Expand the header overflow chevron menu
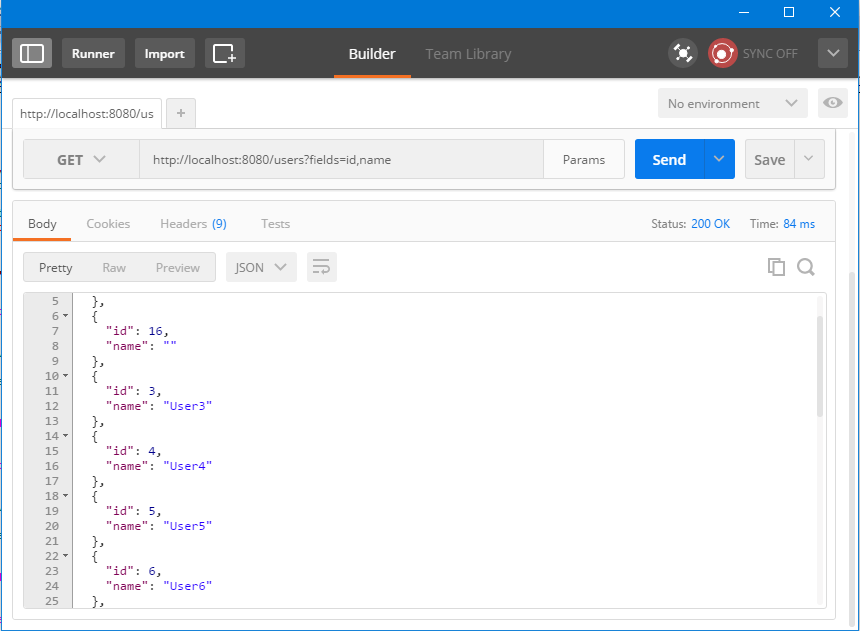Image resolution: width=860 pixels, height=631 pixels. click(x=833, y=53)
